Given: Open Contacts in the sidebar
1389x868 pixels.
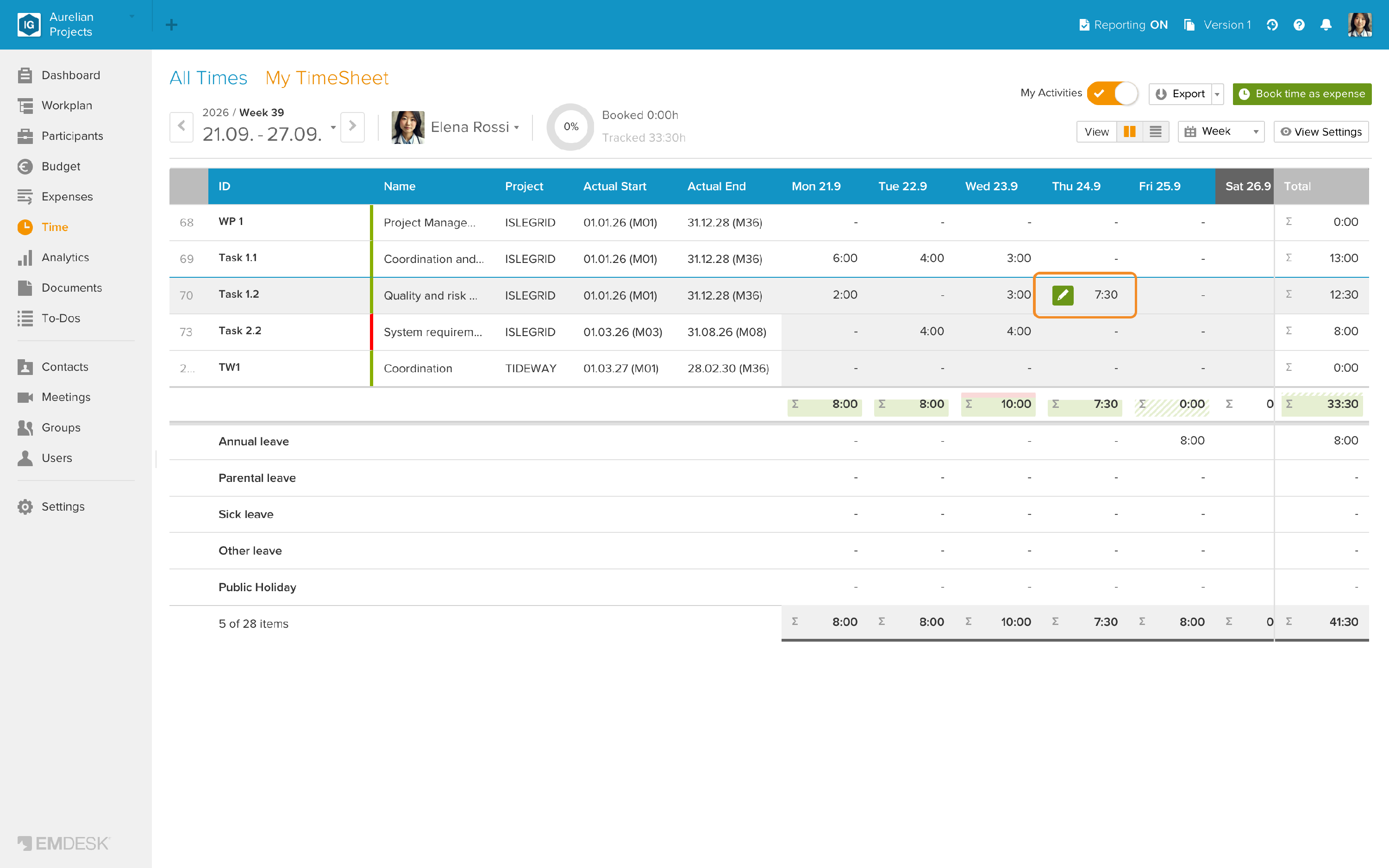Looking at the screenshot, I should click(x=53, y=367).
